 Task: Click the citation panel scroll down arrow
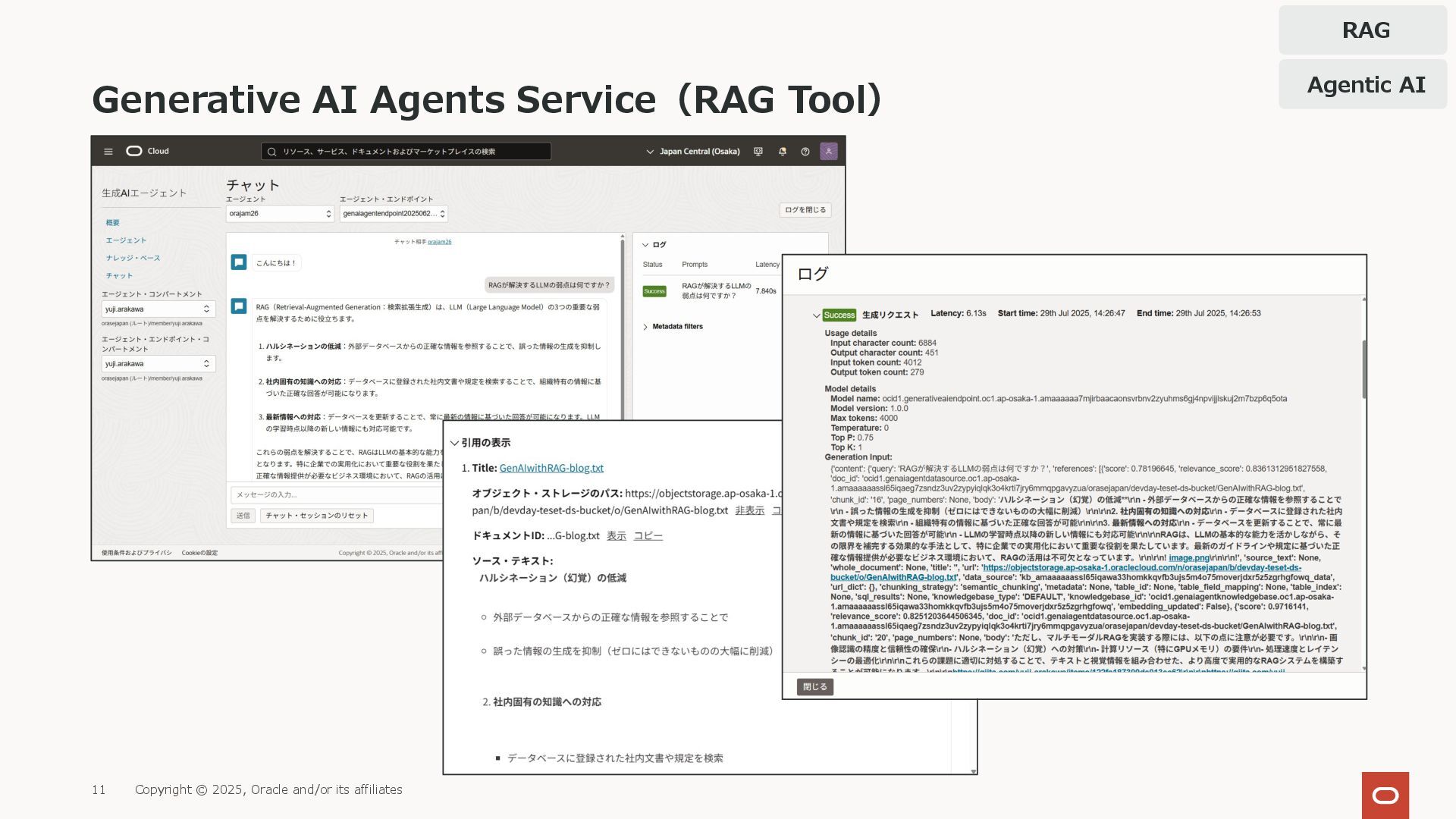coord(974,771)
